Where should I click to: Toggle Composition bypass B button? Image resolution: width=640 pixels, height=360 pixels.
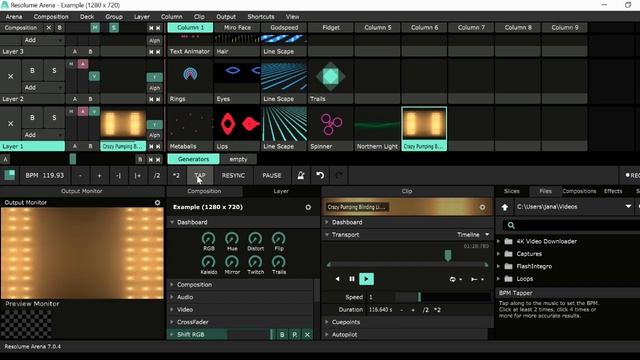coord(60,28)
